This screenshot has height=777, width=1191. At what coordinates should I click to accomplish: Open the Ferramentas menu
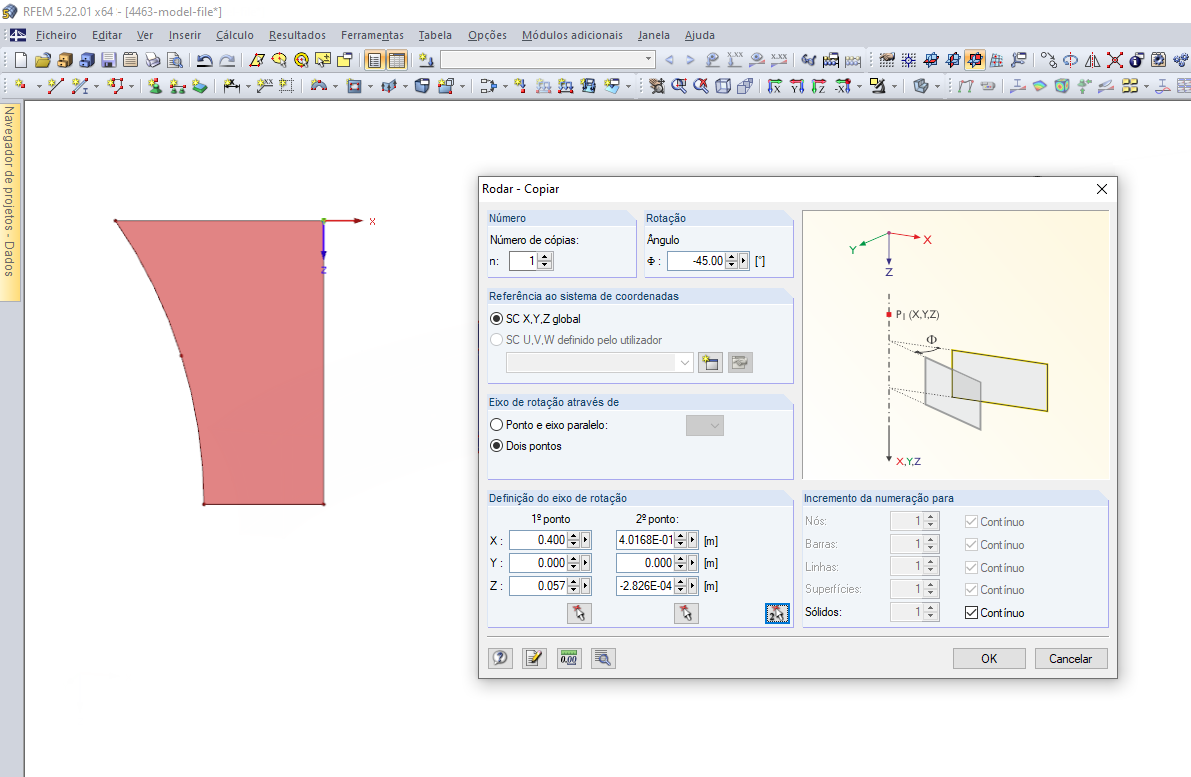(372, 35)
